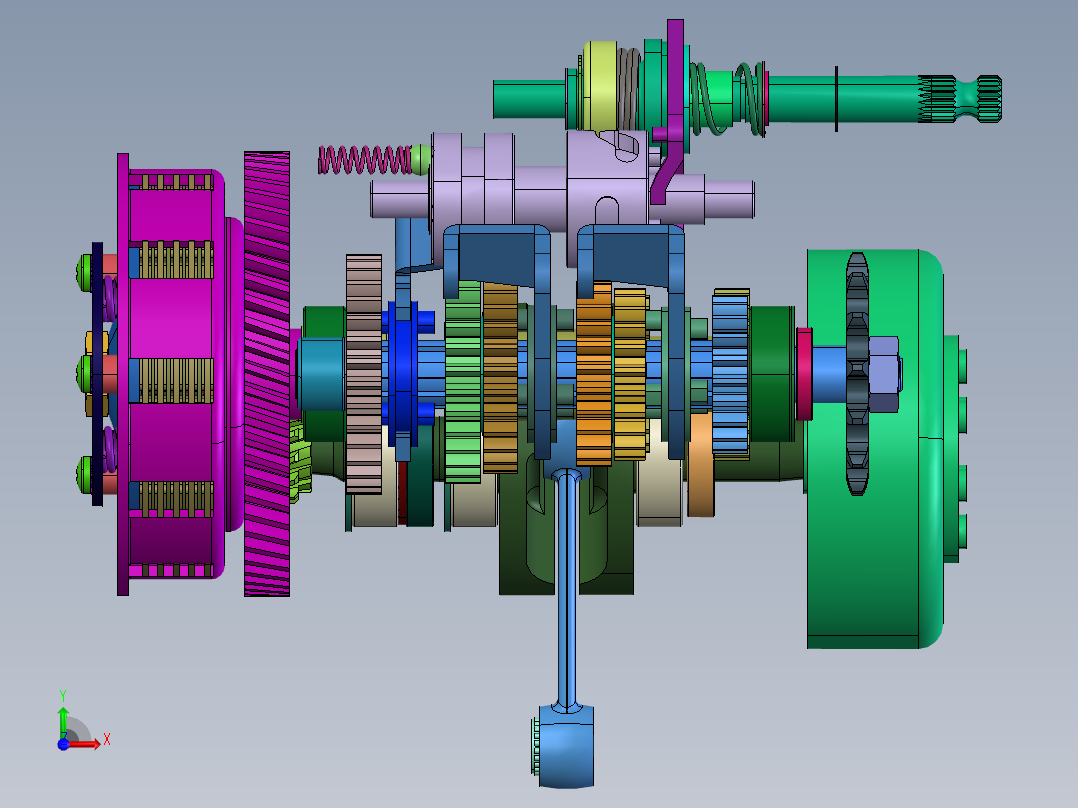Select the small yellow-green pinion below the clutch gear

point(300,461)
